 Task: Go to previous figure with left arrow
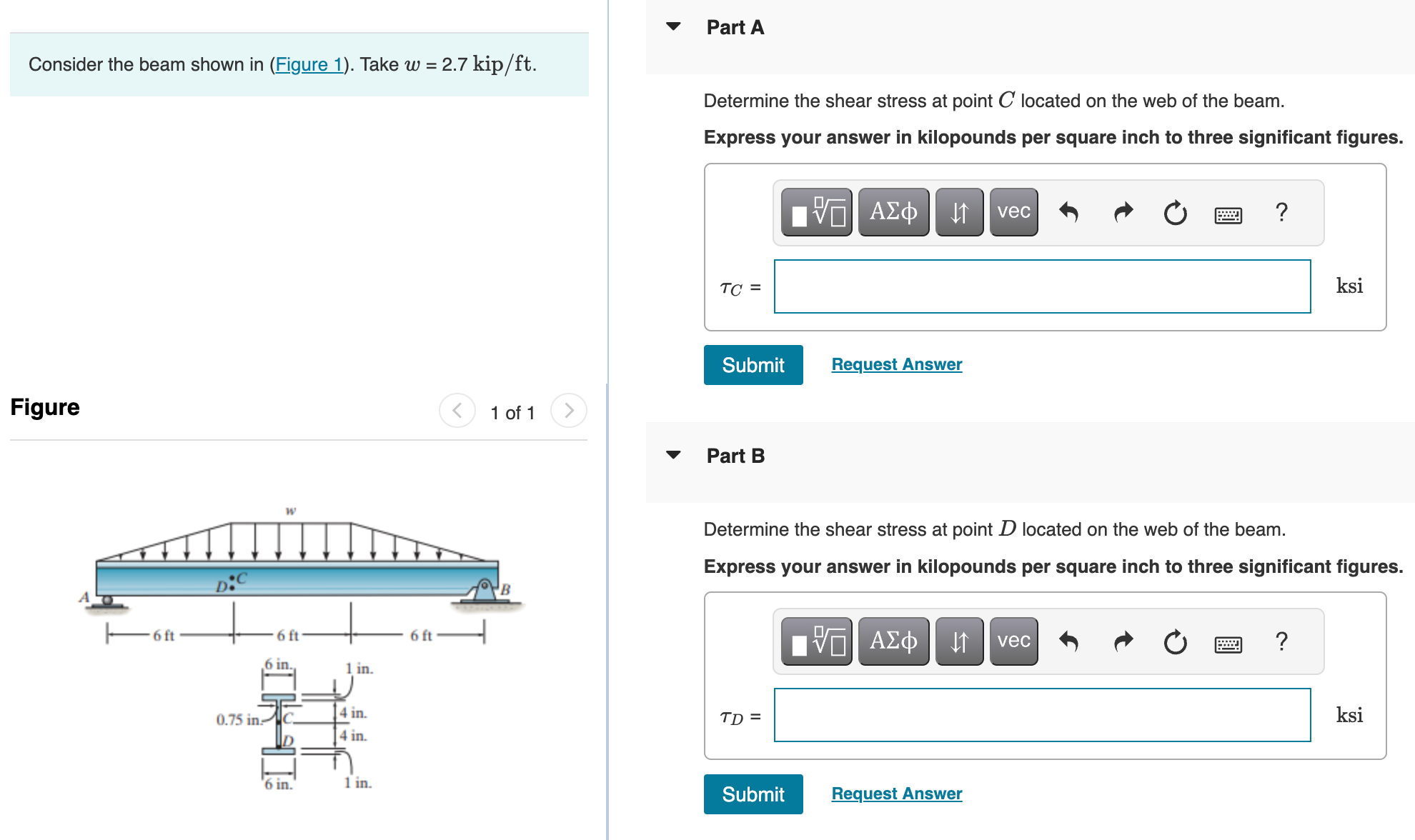(457, 411)
